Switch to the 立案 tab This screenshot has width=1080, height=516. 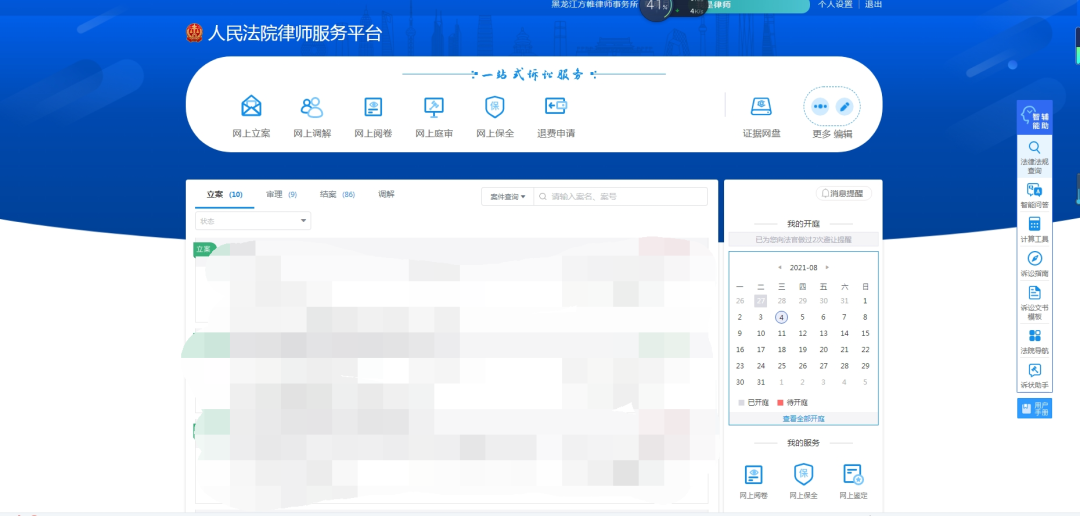(225, 195)
